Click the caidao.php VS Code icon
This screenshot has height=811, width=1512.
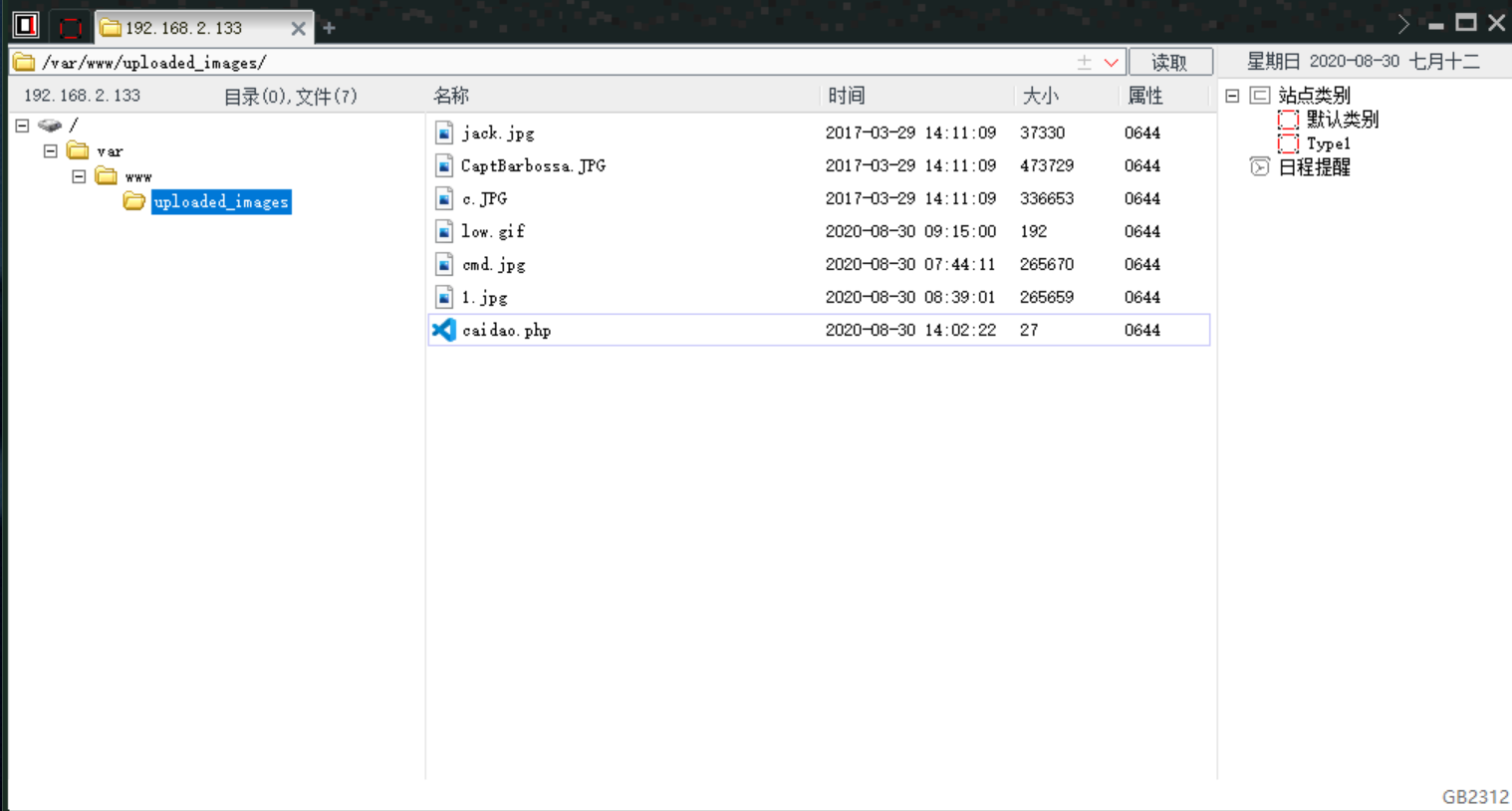(x=444, y=330)
